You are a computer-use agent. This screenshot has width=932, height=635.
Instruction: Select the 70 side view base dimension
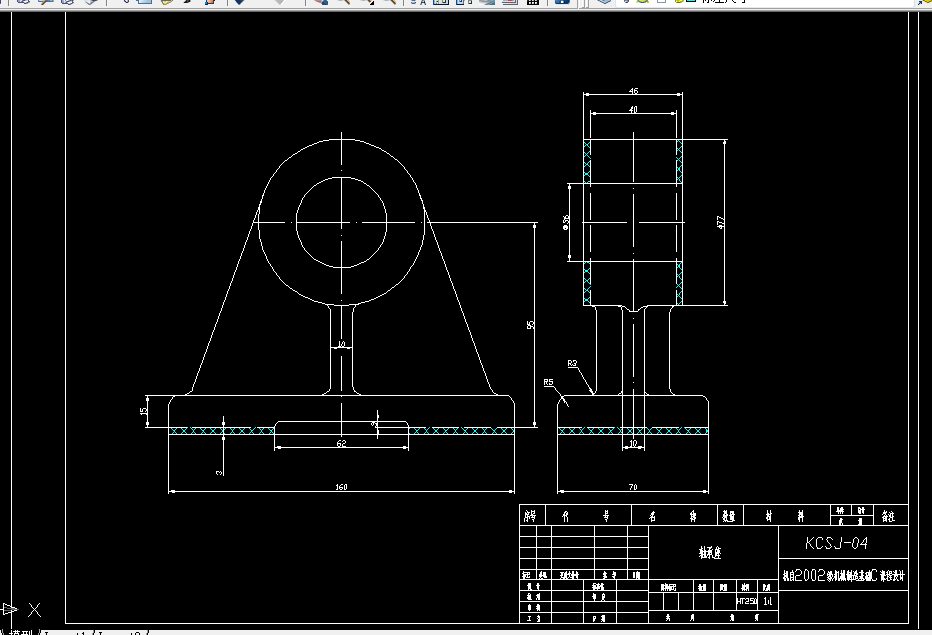point(633,487)
